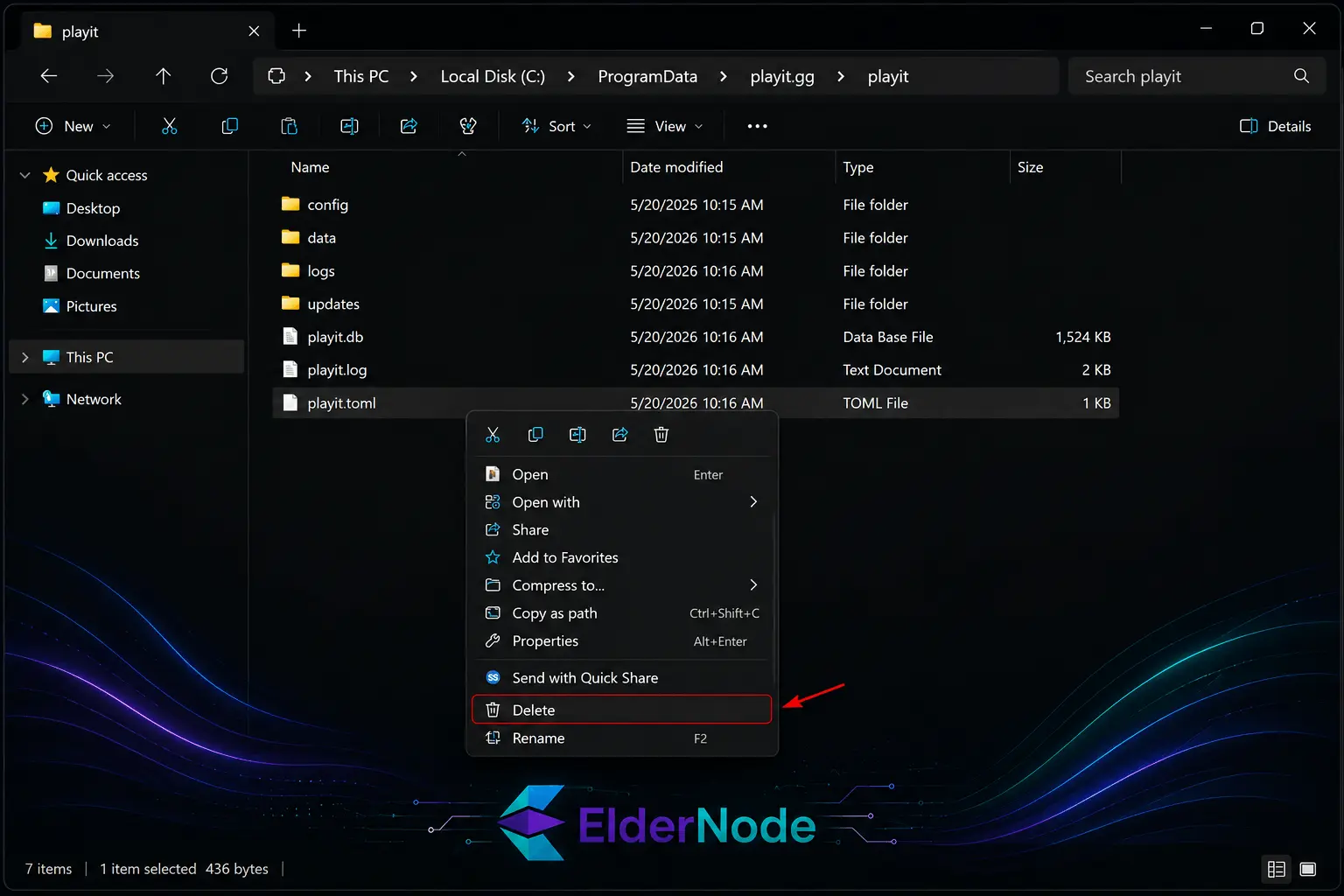
Task: Go forward with the right arrow
Action: [105, 76]
